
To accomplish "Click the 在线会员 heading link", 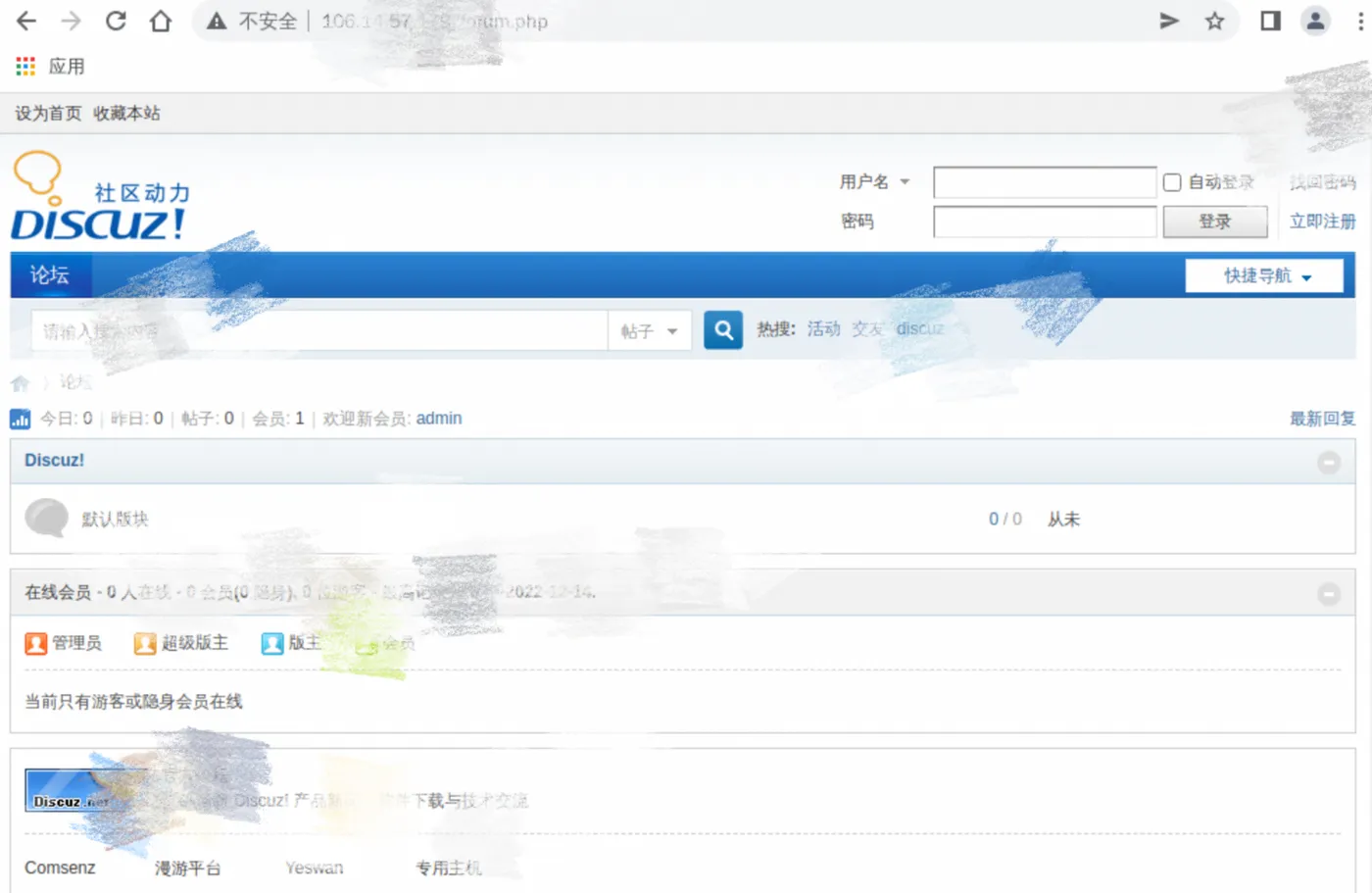I will pos(58,592).
